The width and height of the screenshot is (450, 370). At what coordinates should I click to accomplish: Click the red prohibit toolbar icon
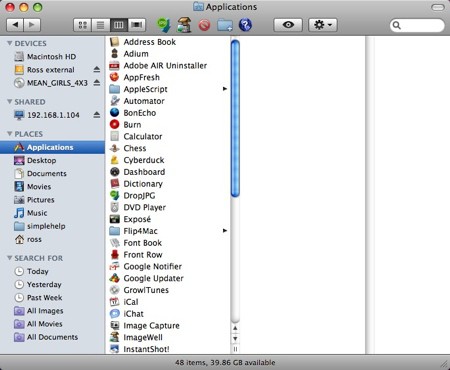pyautogui.click(x=204, y=25)
